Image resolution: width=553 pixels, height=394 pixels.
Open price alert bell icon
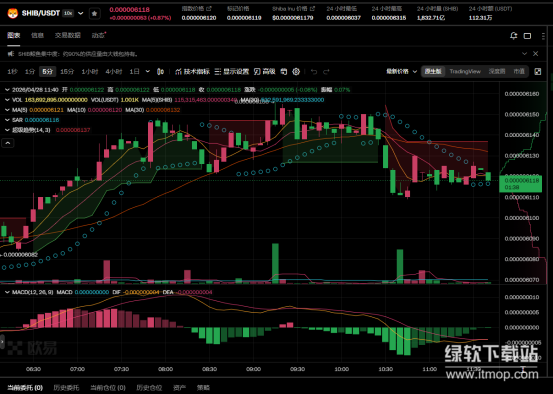coord(514,36)
